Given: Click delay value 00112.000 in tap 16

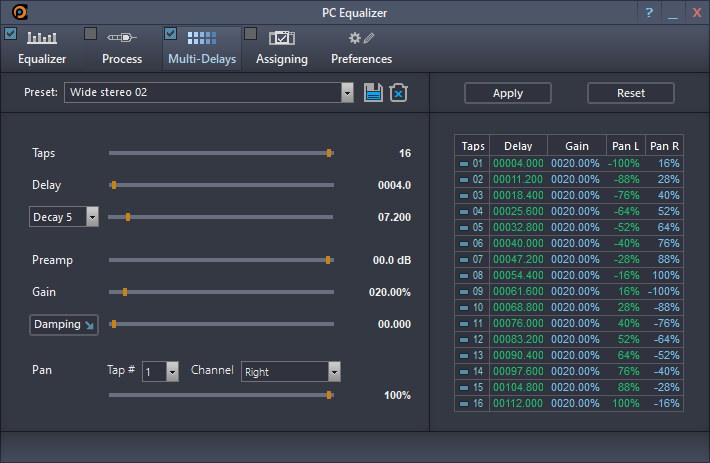Looking at the screenshot, I should click(518, 403).
